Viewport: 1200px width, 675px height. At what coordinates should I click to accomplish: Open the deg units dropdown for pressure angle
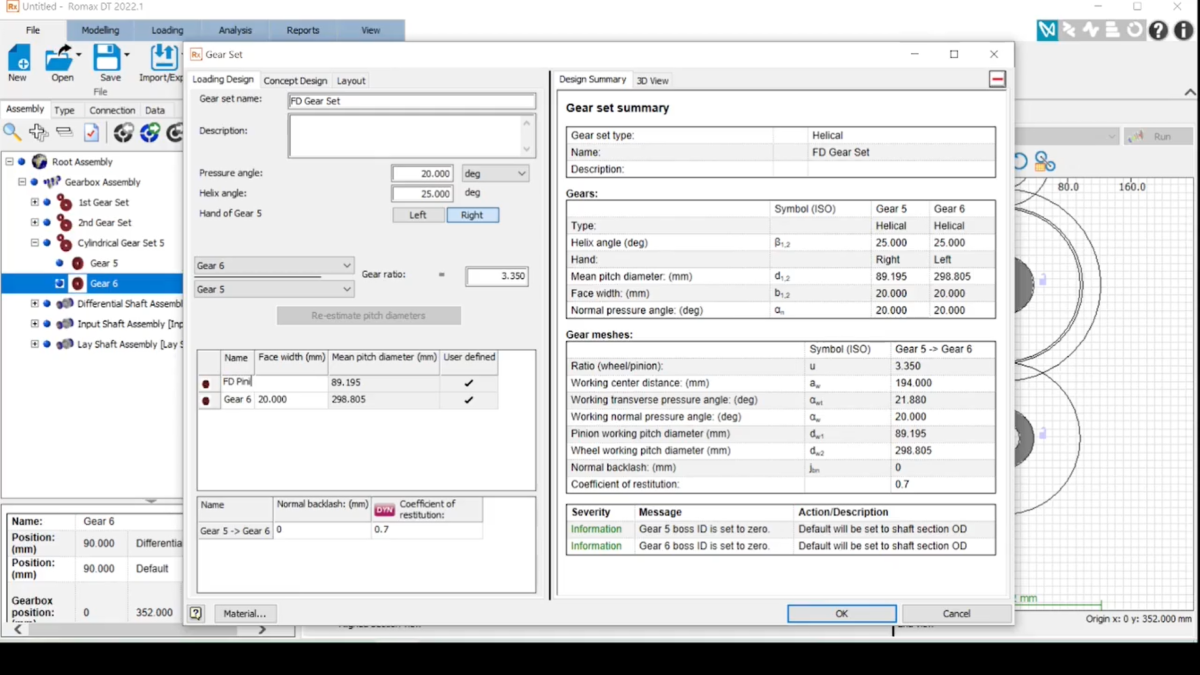[495, 174]
